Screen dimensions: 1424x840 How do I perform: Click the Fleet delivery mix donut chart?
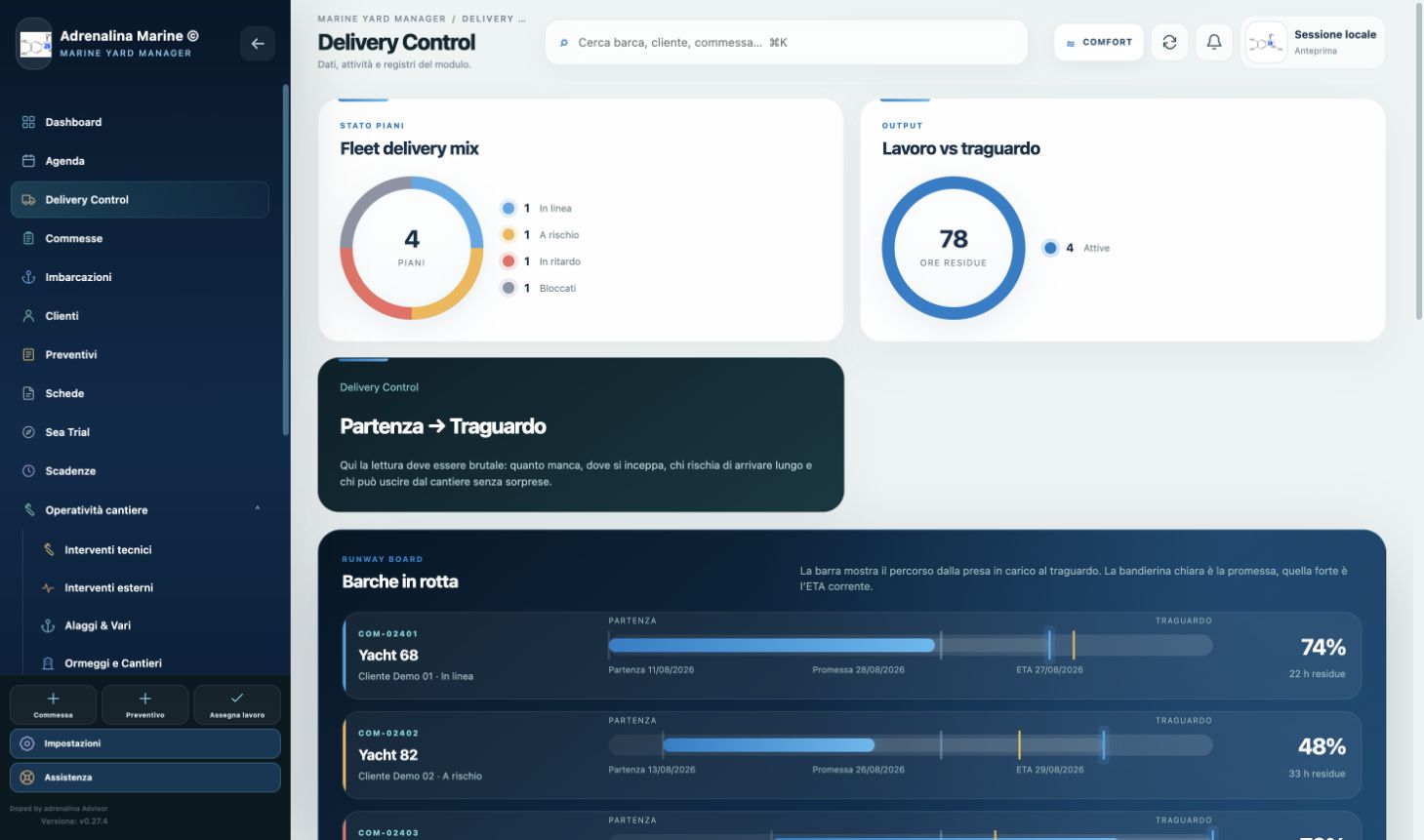click(412, 248)
